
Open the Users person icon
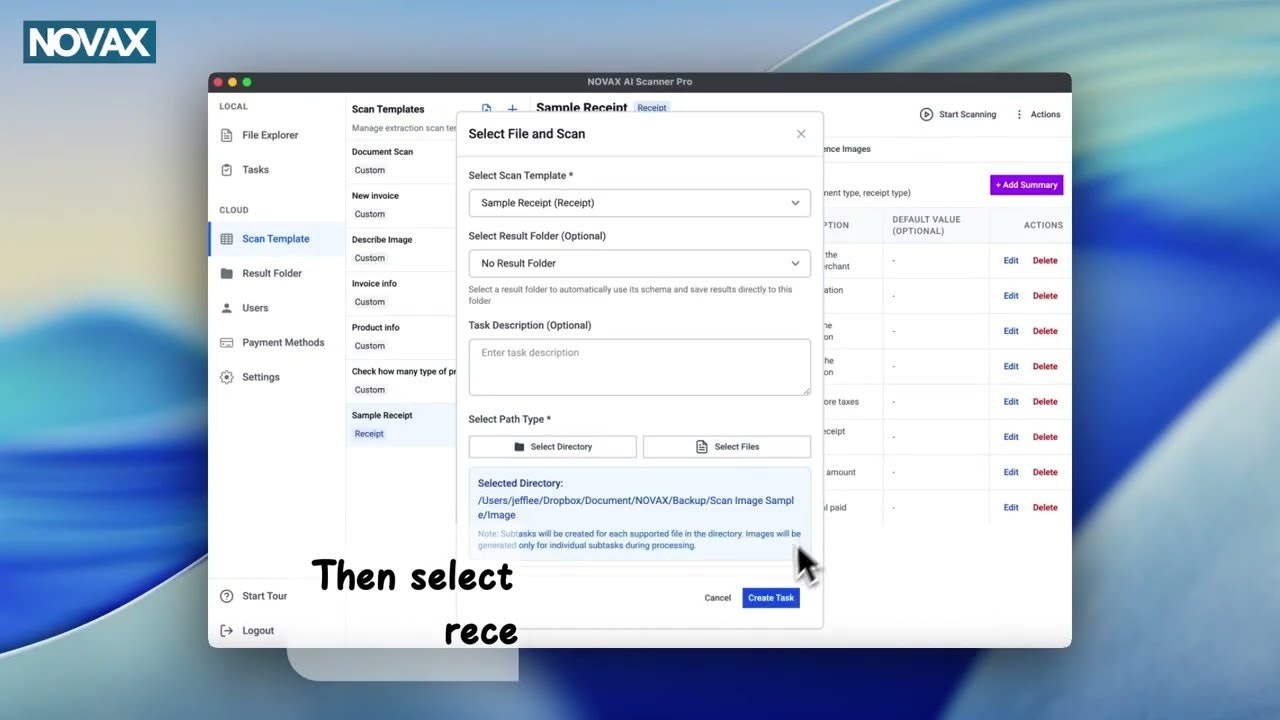click(x=226, y=308)
